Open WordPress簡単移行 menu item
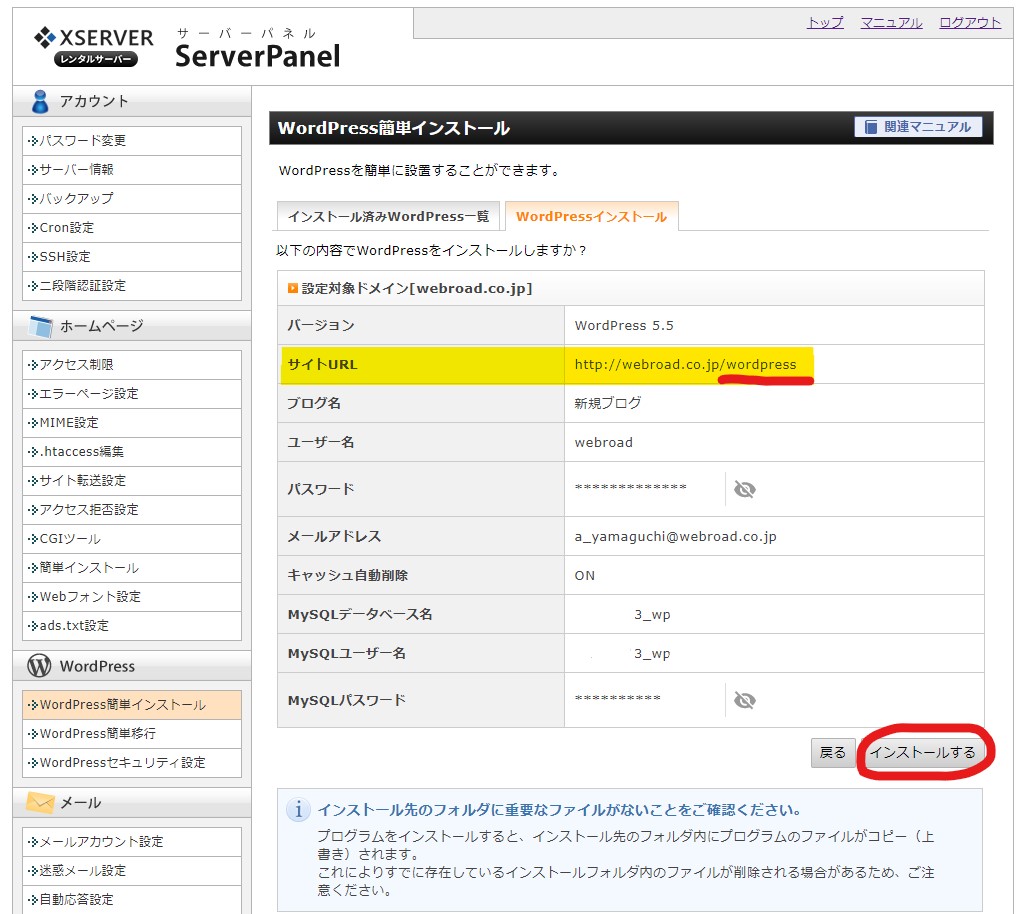Image resolution: width=1031 pixels, height=914 pixels. pyautogui.click(x=132, y=734)
